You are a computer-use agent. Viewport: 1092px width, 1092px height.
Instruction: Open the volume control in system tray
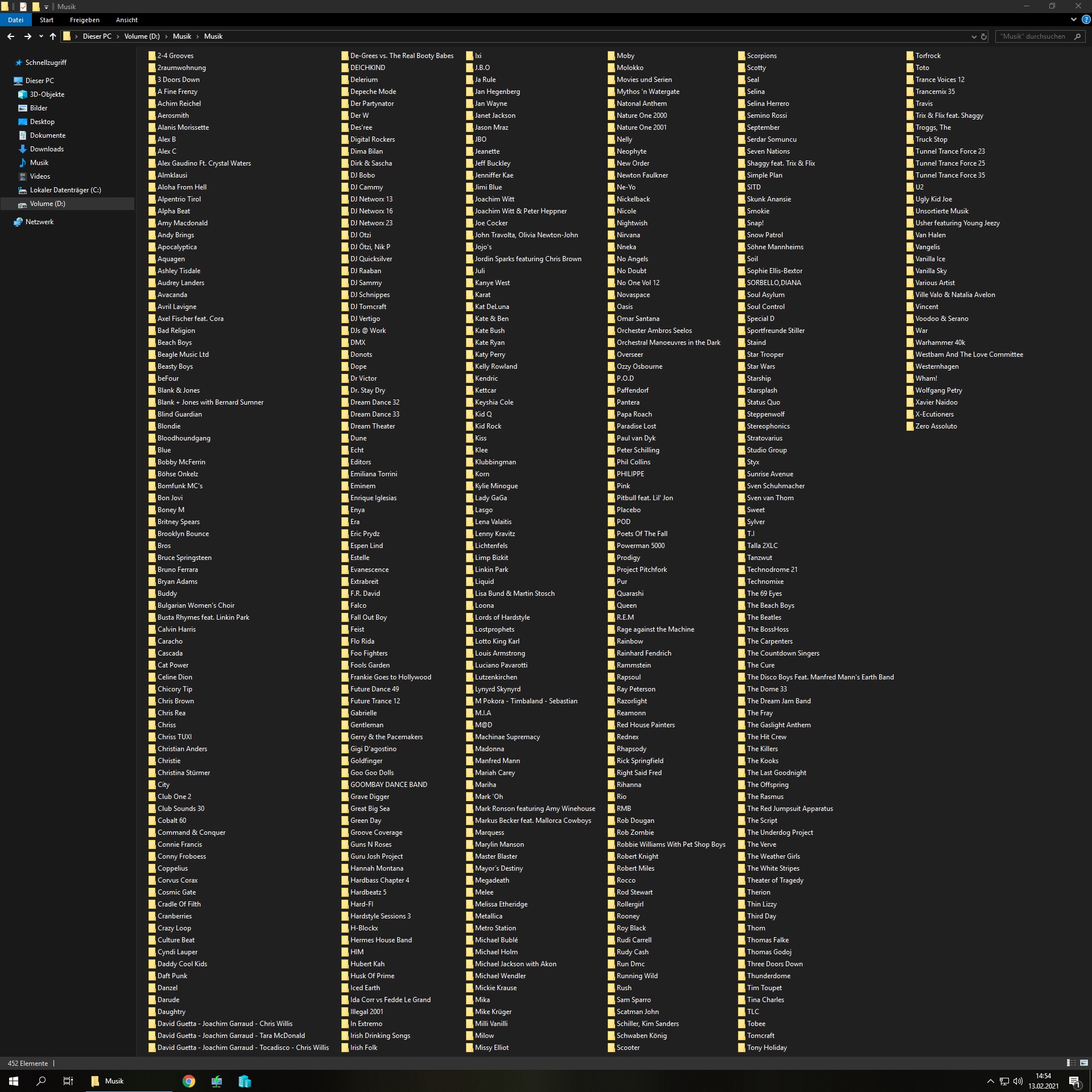(x=1018, y=1081)
